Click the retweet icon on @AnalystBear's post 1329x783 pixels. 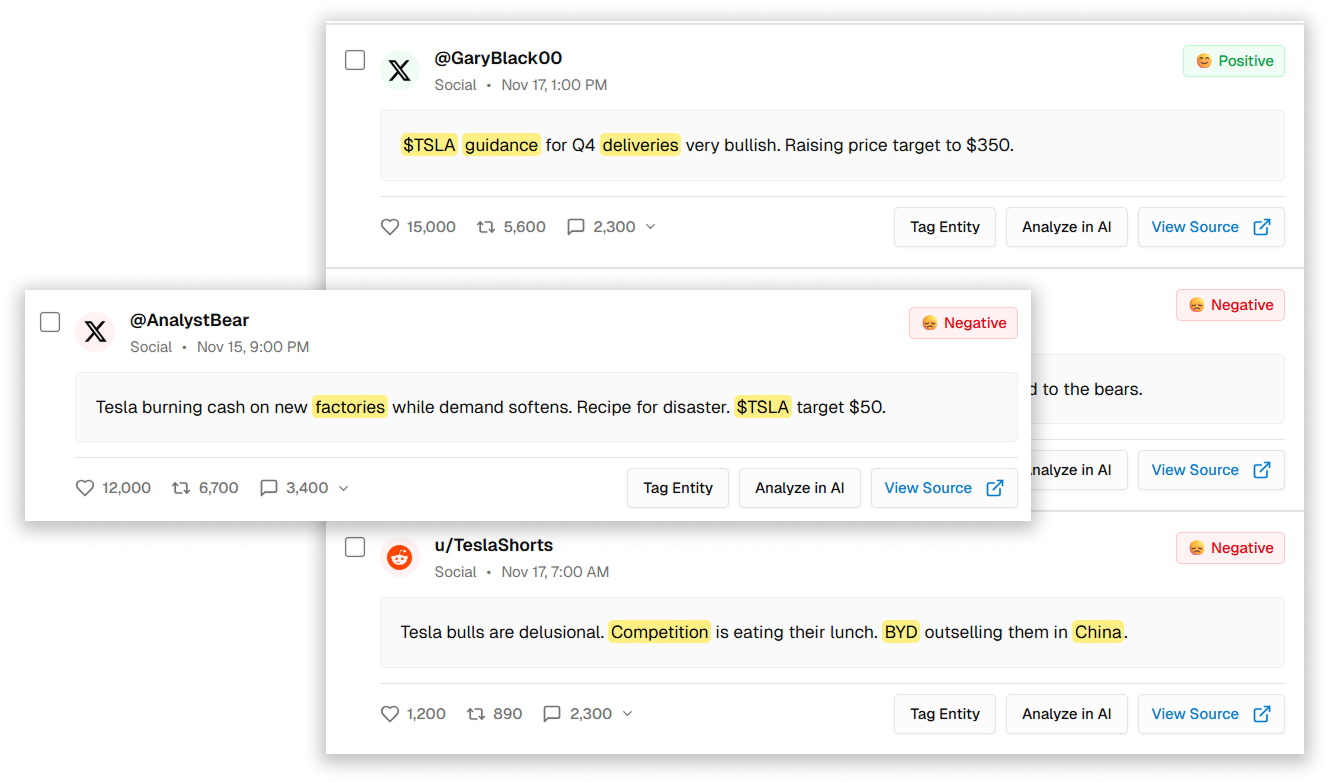[x=182, y=488]
